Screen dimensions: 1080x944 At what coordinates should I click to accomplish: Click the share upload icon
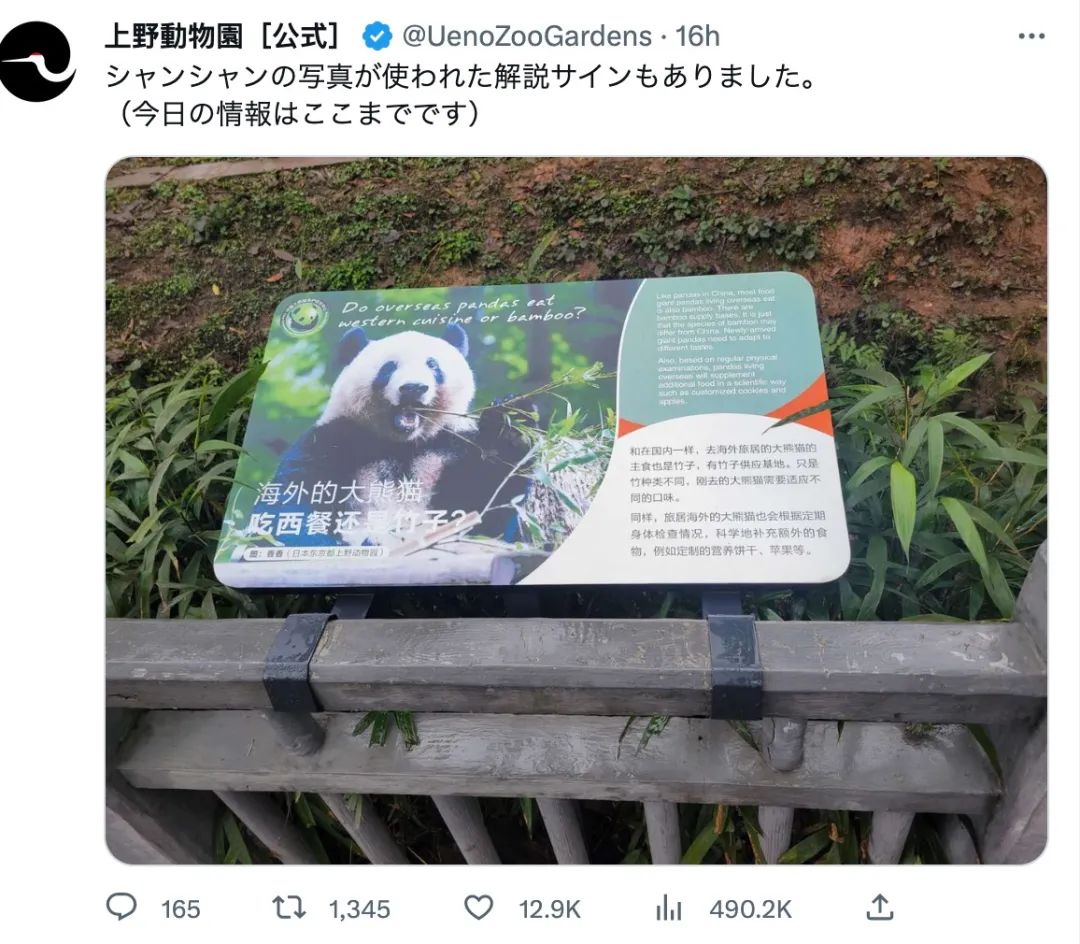[880, 907]
